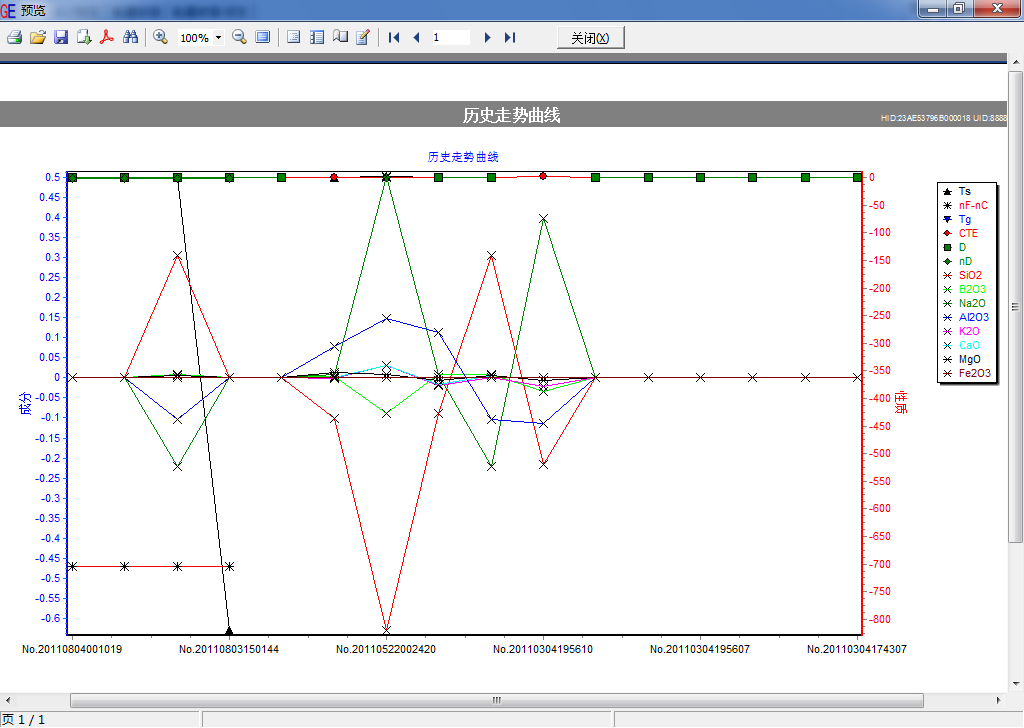This screenshot has height=728, width=1024.
Task: Click the Fe2O3 legend entry
Action: pos(967,373)
